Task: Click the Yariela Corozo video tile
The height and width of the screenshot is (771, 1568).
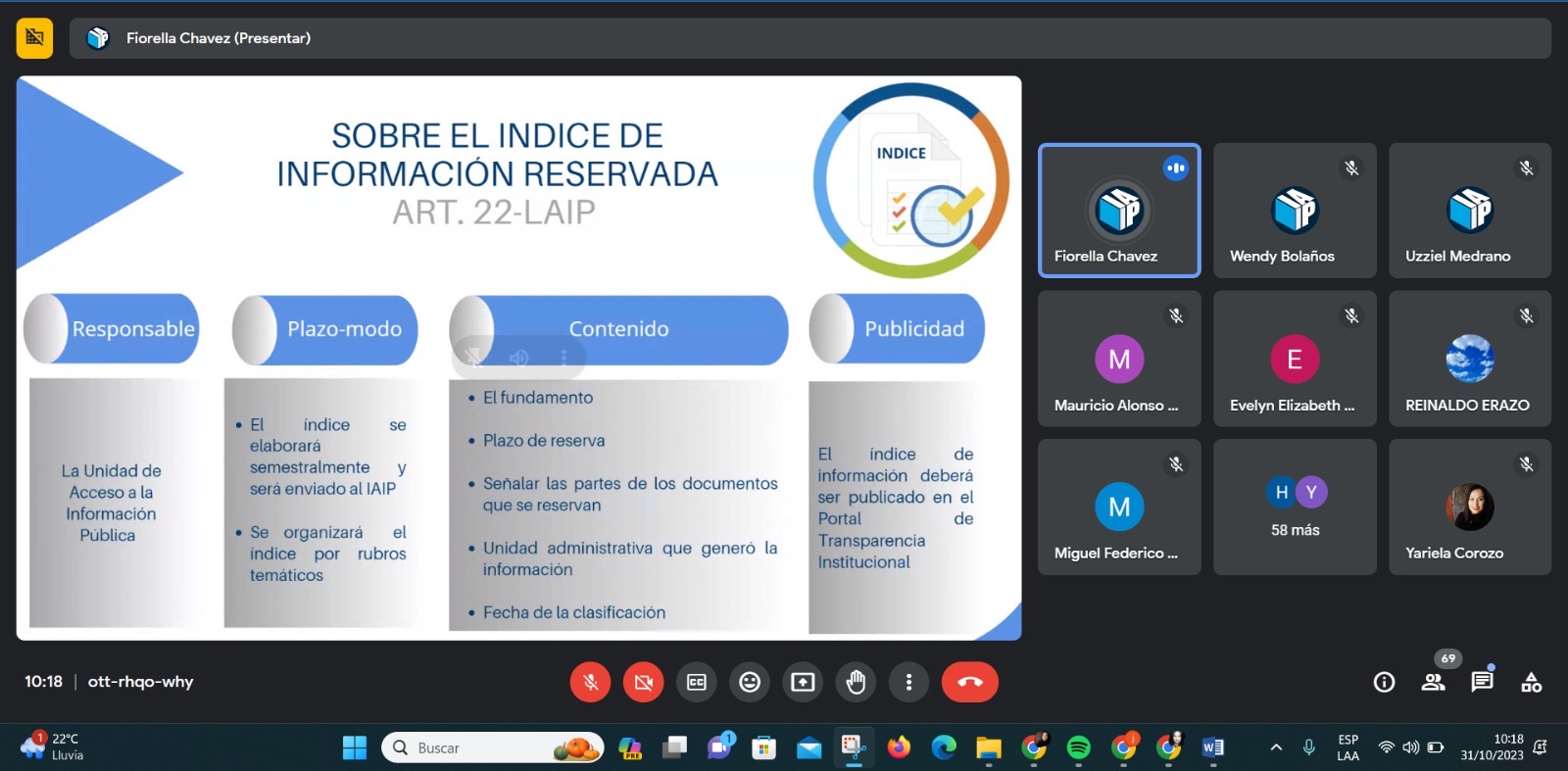Action: point(1469,506)
